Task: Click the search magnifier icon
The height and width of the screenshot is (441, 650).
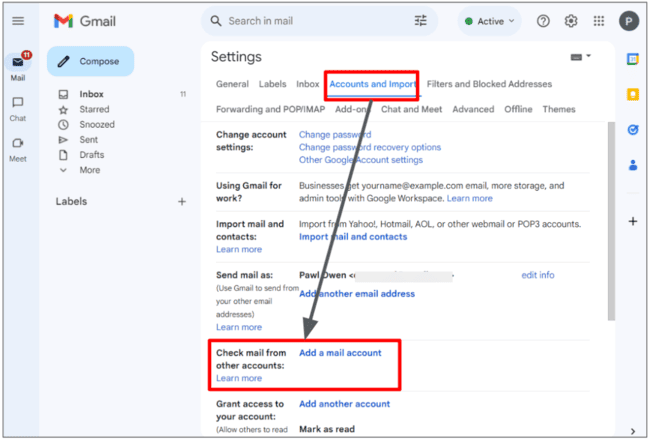Action: (216, 21)
